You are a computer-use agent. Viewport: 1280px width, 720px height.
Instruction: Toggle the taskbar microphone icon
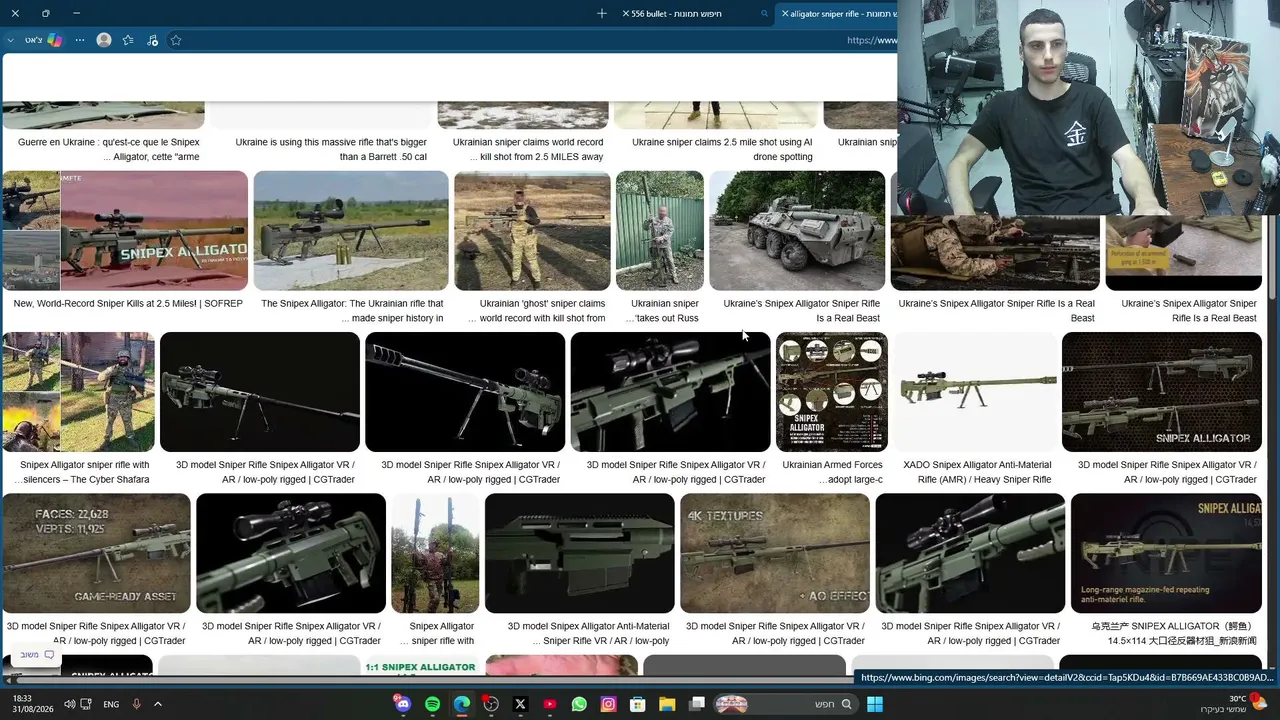(x=136, y=704)
